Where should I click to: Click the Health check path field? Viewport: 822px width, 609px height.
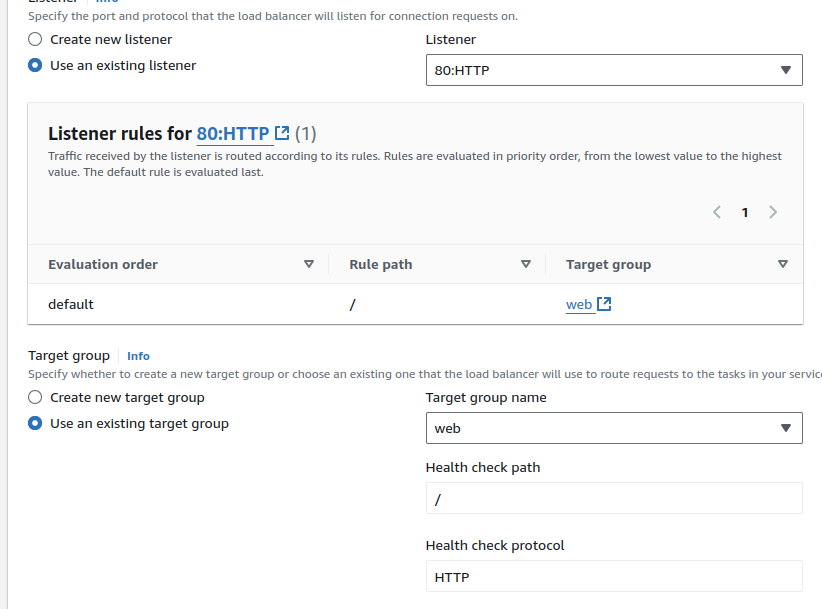coord(614,498)
